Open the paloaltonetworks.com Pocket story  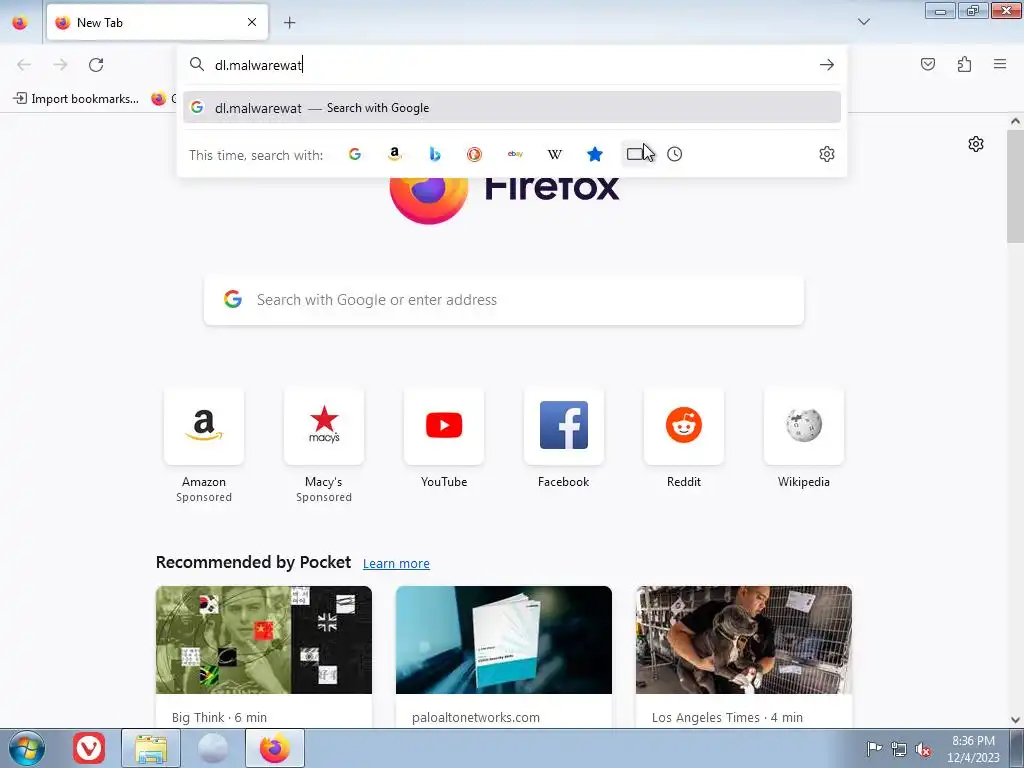[504, 656]
